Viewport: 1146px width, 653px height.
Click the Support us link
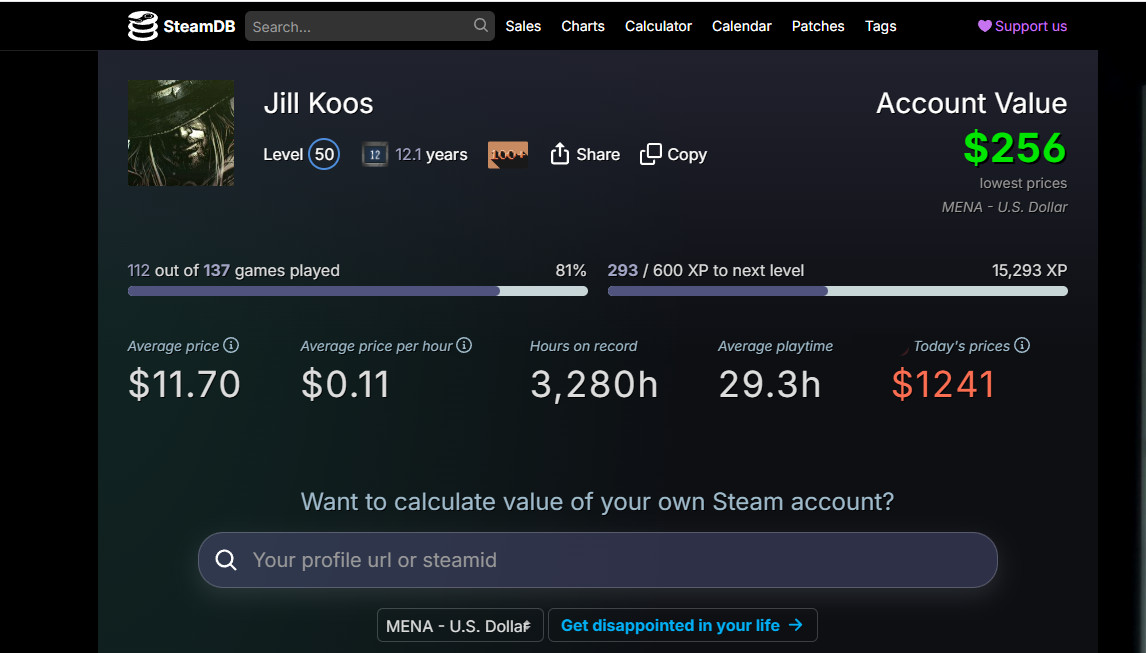click(x=1022, y=26)
